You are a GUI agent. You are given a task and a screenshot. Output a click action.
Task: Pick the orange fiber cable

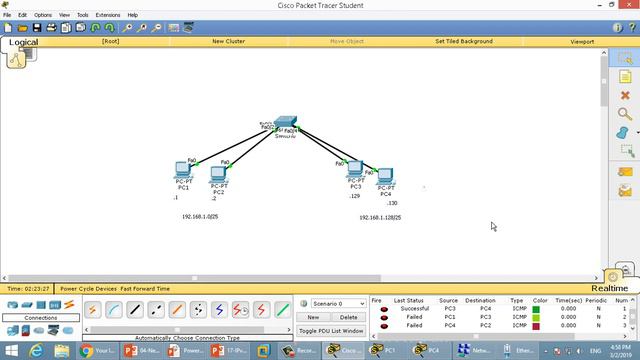(177, 310)
